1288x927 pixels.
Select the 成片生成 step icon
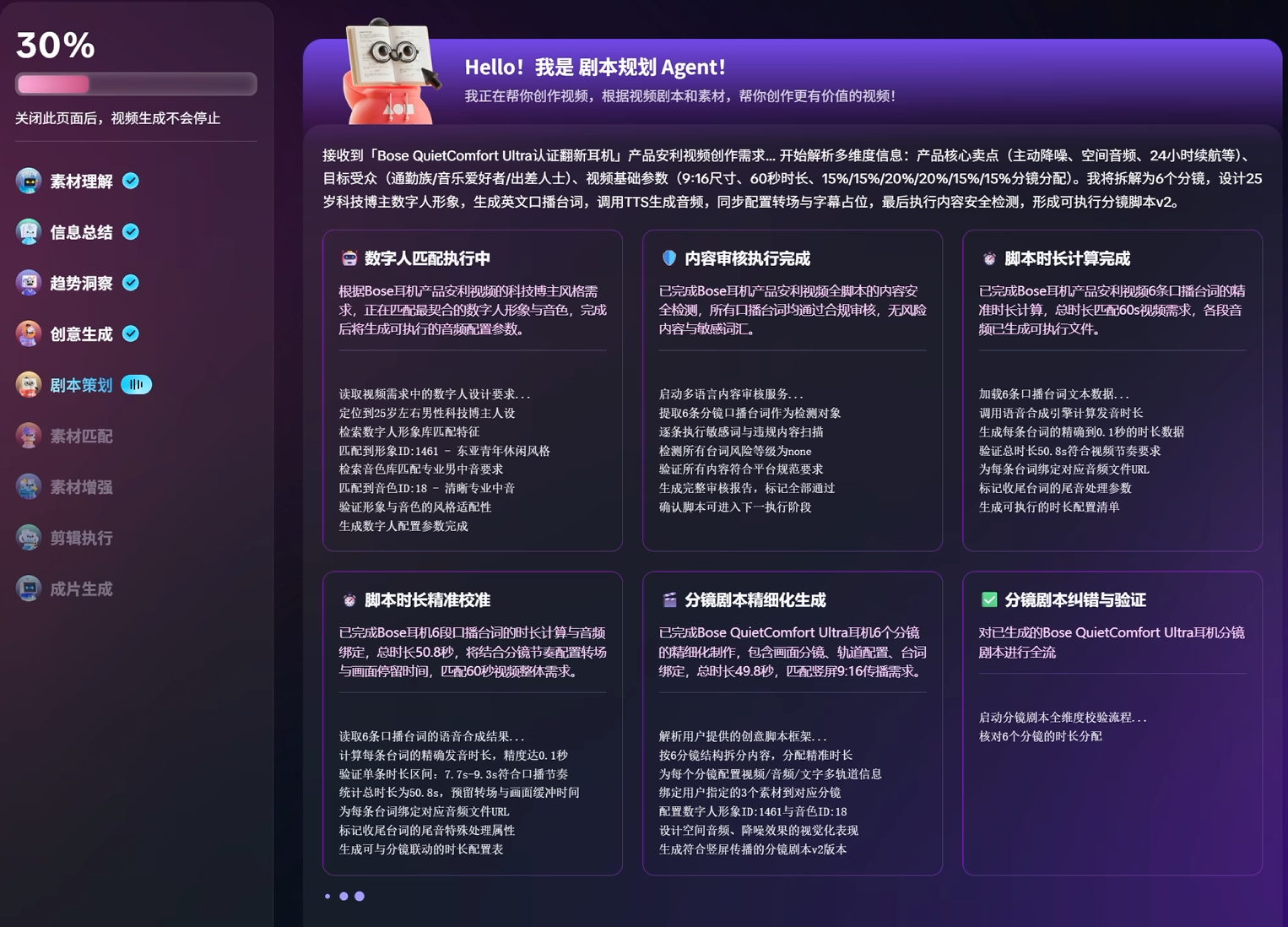click(x=28, y=588)
